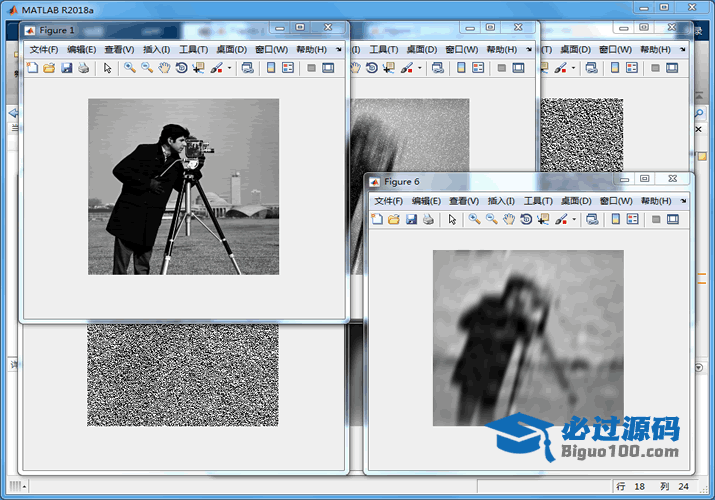The height and width of the screenshot is (500, 715).
Task: Open 工具(T) menu in Figure 1
Action: pos(193,49)
